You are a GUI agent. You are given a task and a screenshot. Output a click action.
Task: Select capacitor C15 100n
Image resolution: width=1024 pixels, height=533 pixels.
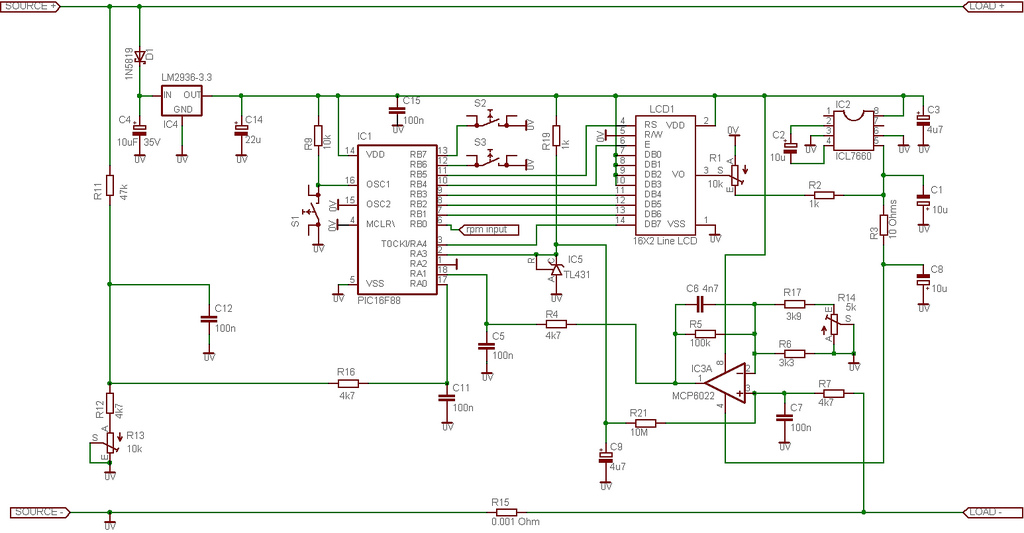coord(396,110)
